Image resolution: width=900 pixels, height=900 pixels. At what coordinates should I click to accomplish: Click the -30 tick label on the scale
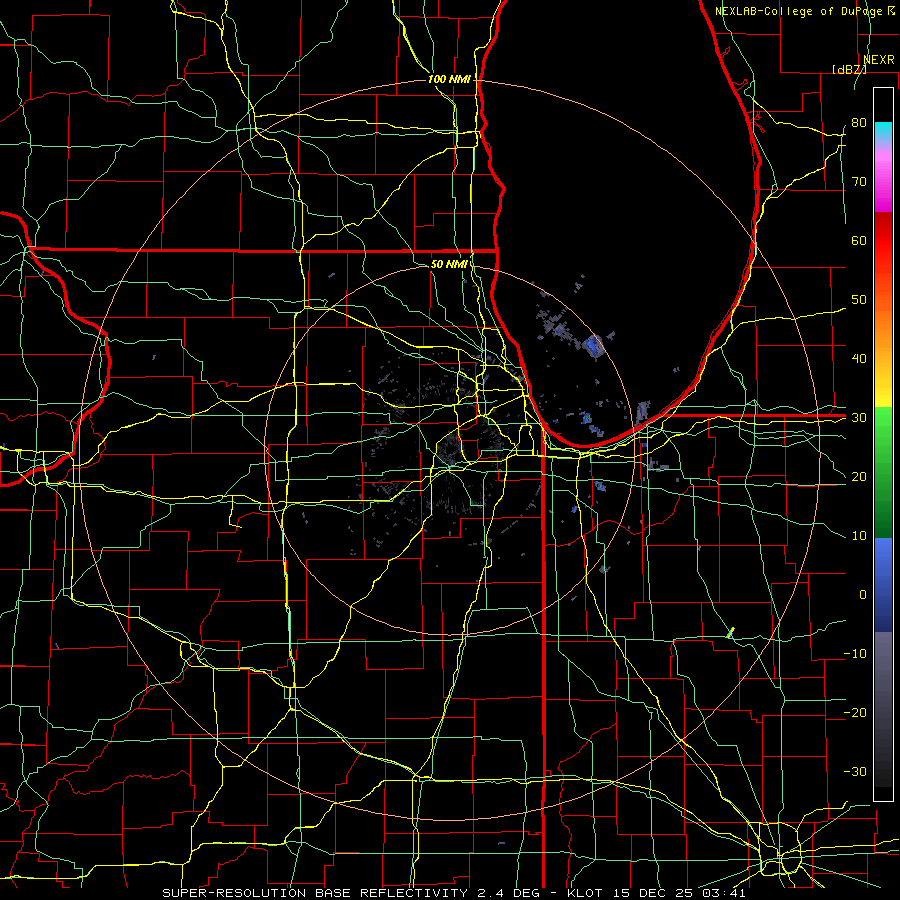pos(855,771)
